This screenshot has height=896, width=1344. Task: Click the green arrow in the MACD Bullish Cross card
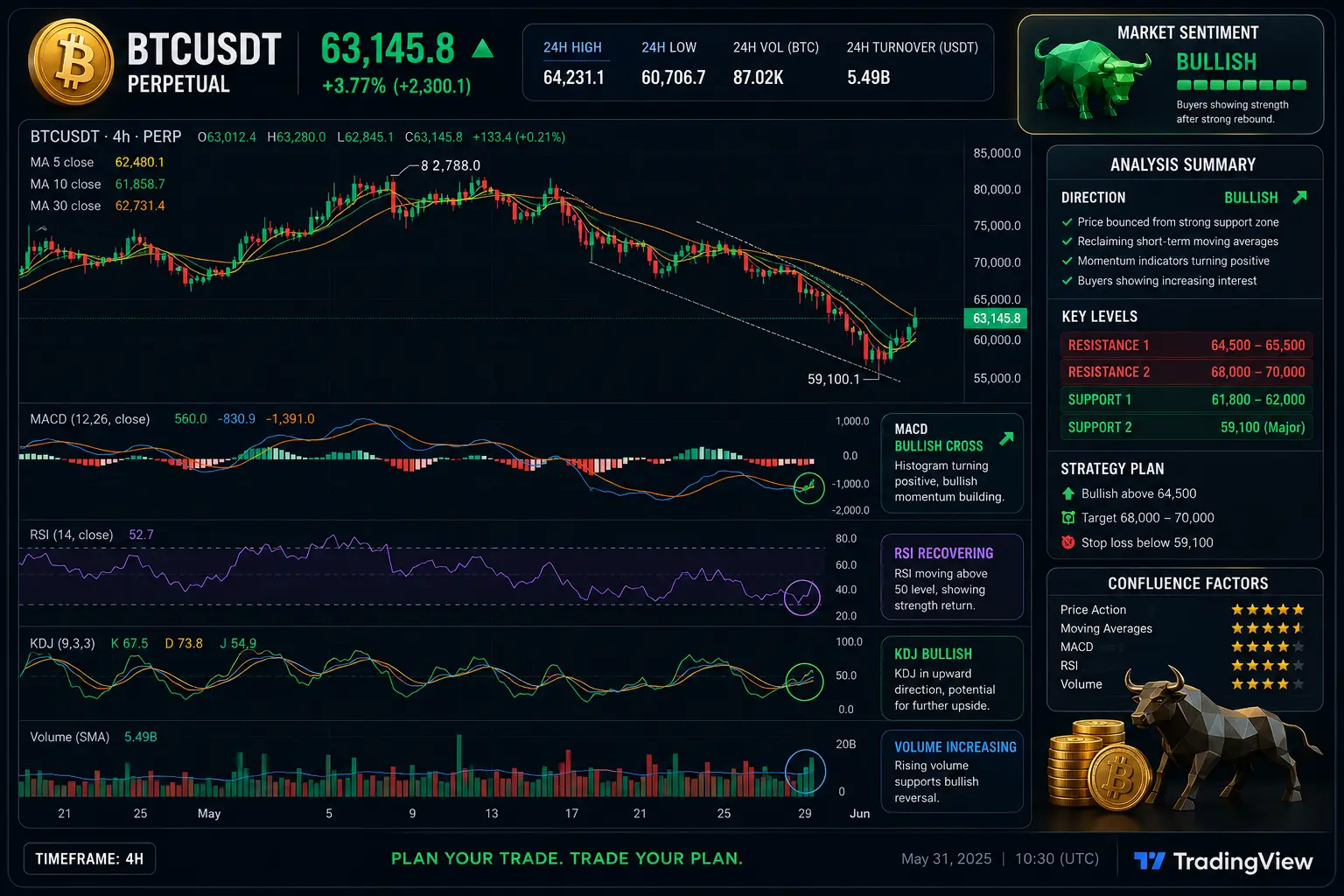(x=1006, y=438)
